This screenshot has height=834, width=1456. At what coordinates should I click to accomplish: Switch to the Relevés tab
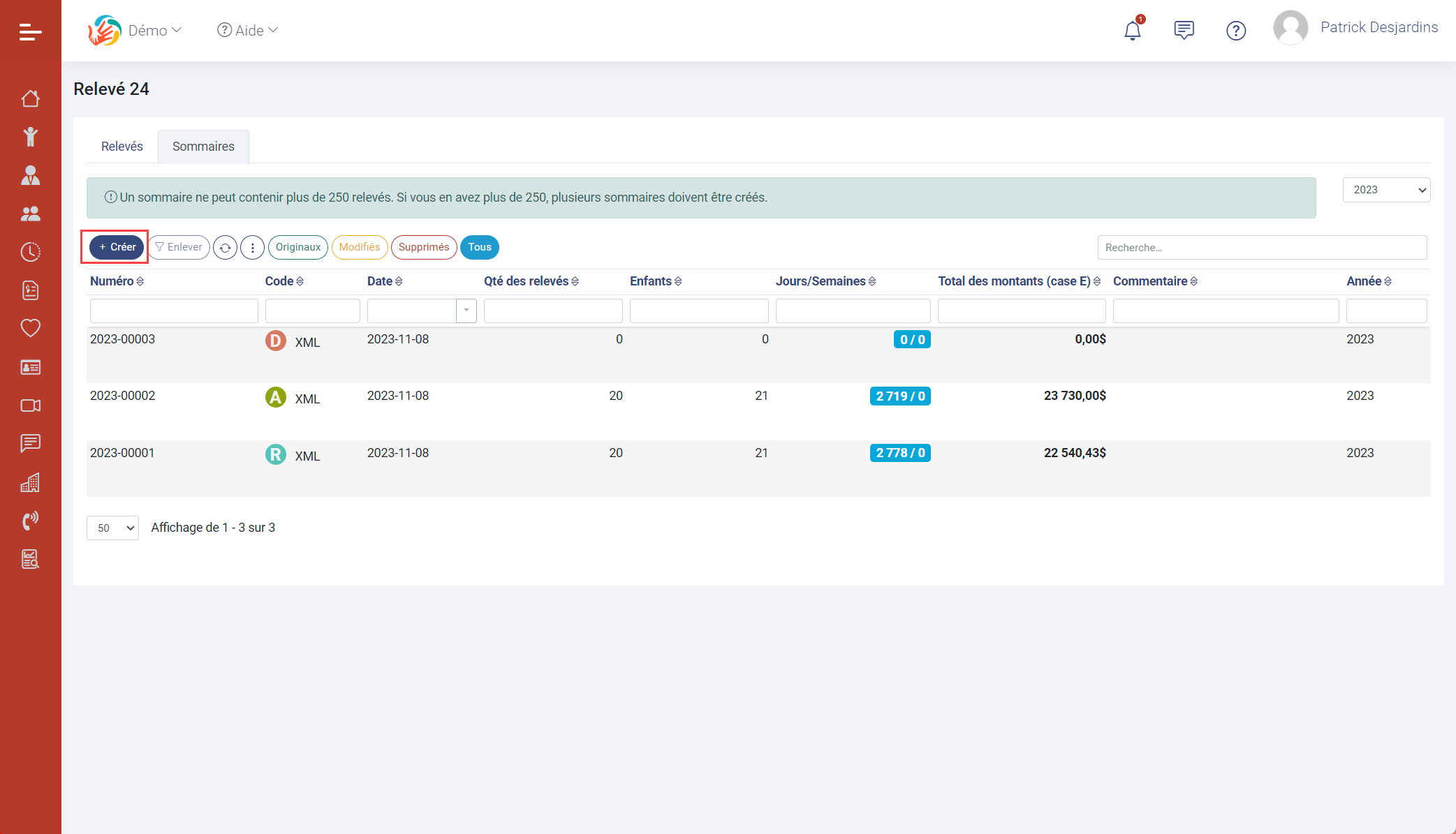click(x=122, y=147)
